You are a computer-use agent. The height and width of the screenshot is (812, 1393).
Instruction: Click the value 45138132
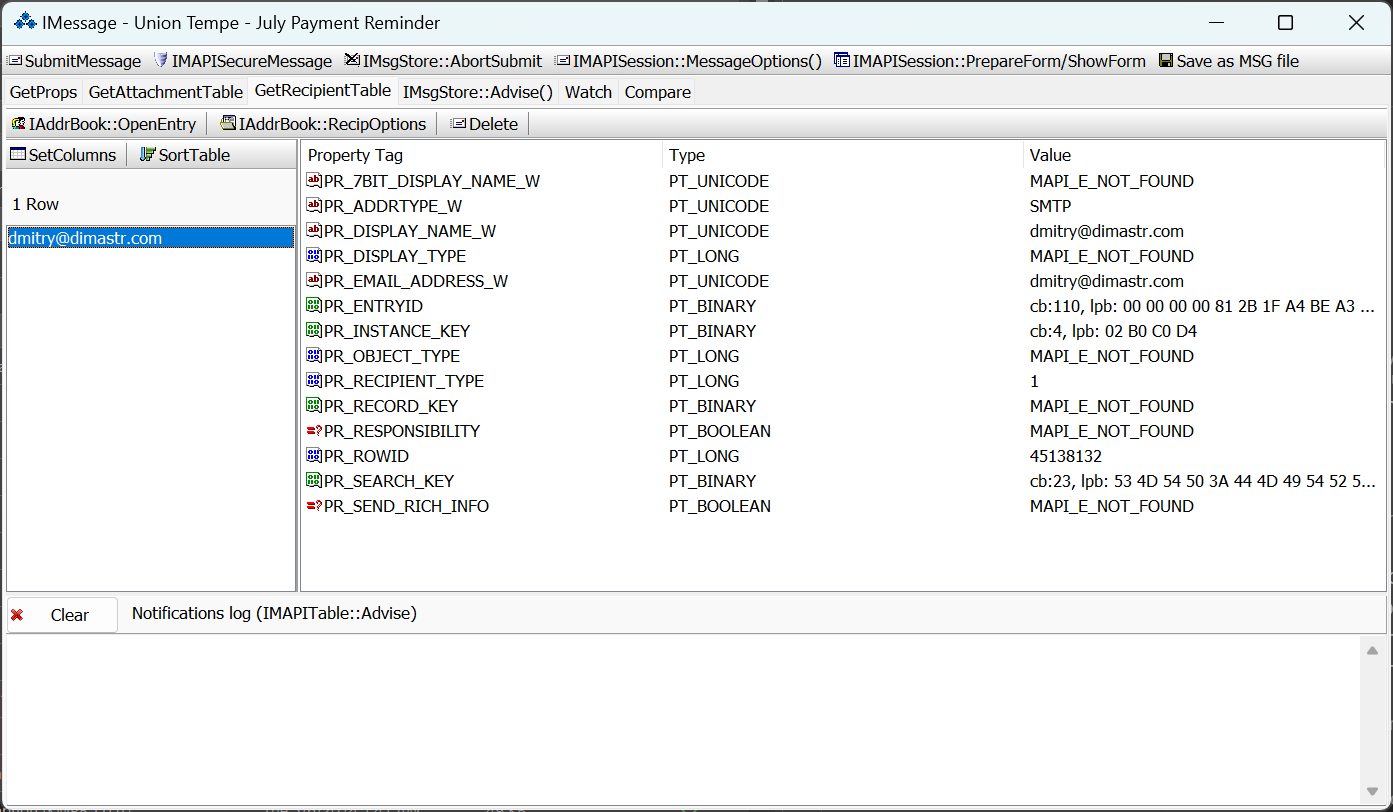(x=1066, y=456)
